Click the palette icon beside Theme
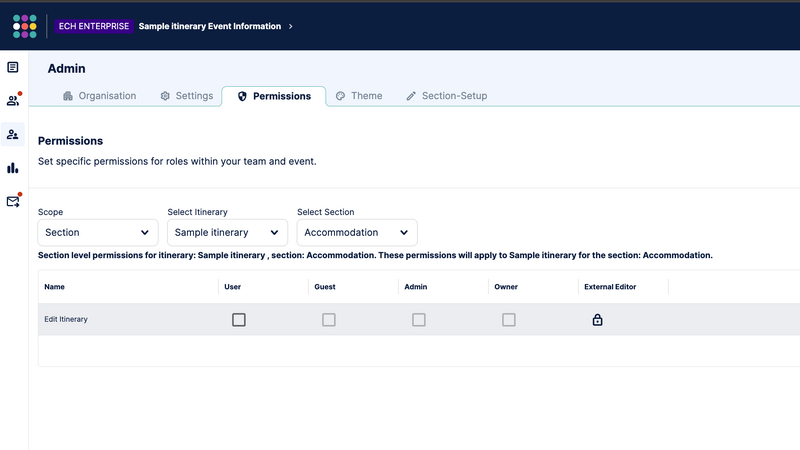This screenshot has height=450, width=800. [x=340, y=96]
